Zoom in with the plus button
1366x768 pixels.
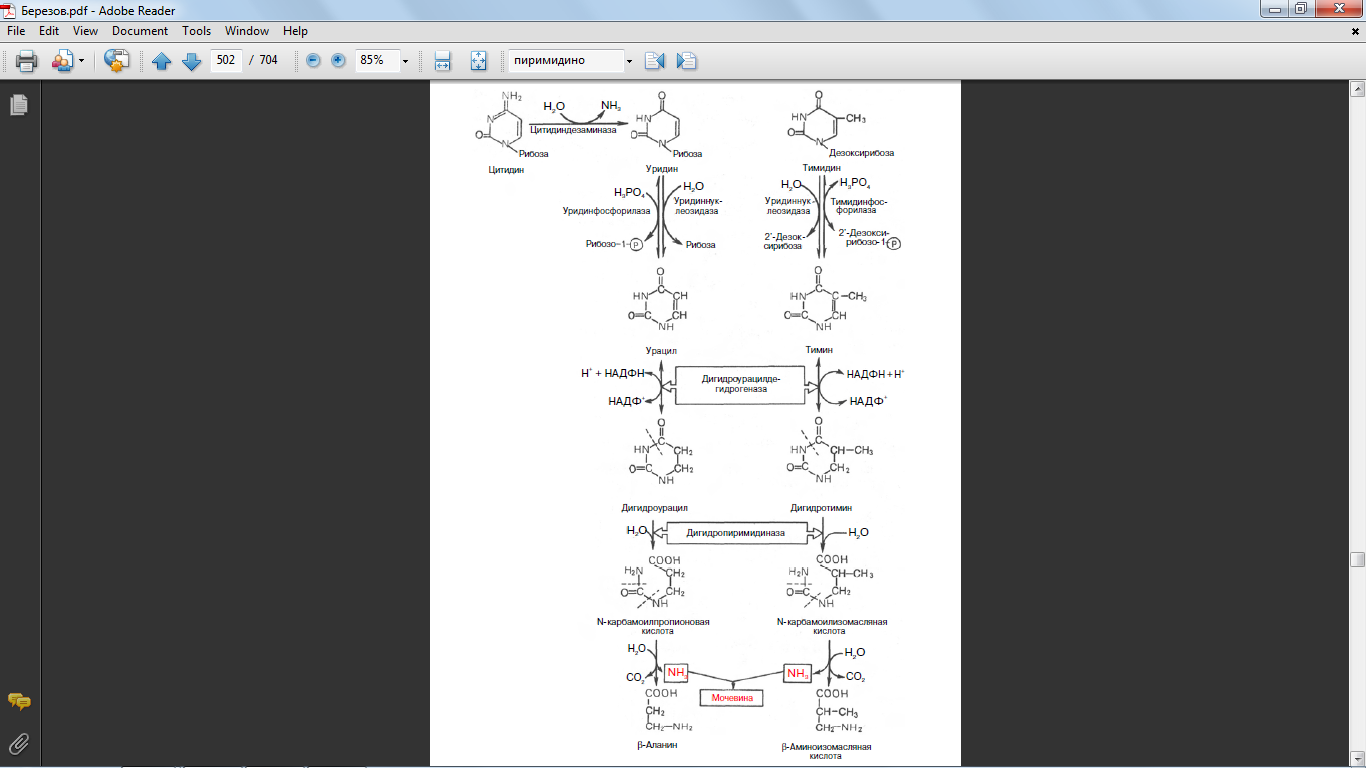point(338,61)
